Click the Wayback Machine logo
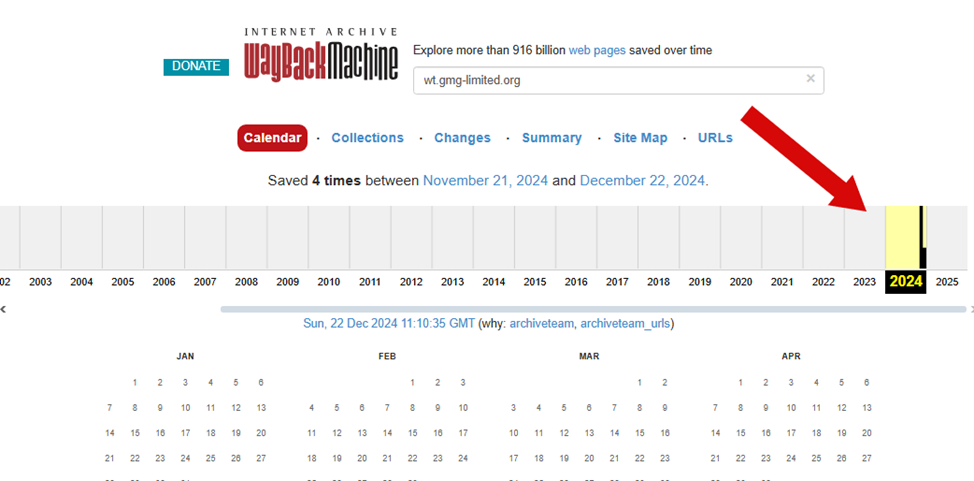The height and width of the screenshot is (481, 974). 321,54
